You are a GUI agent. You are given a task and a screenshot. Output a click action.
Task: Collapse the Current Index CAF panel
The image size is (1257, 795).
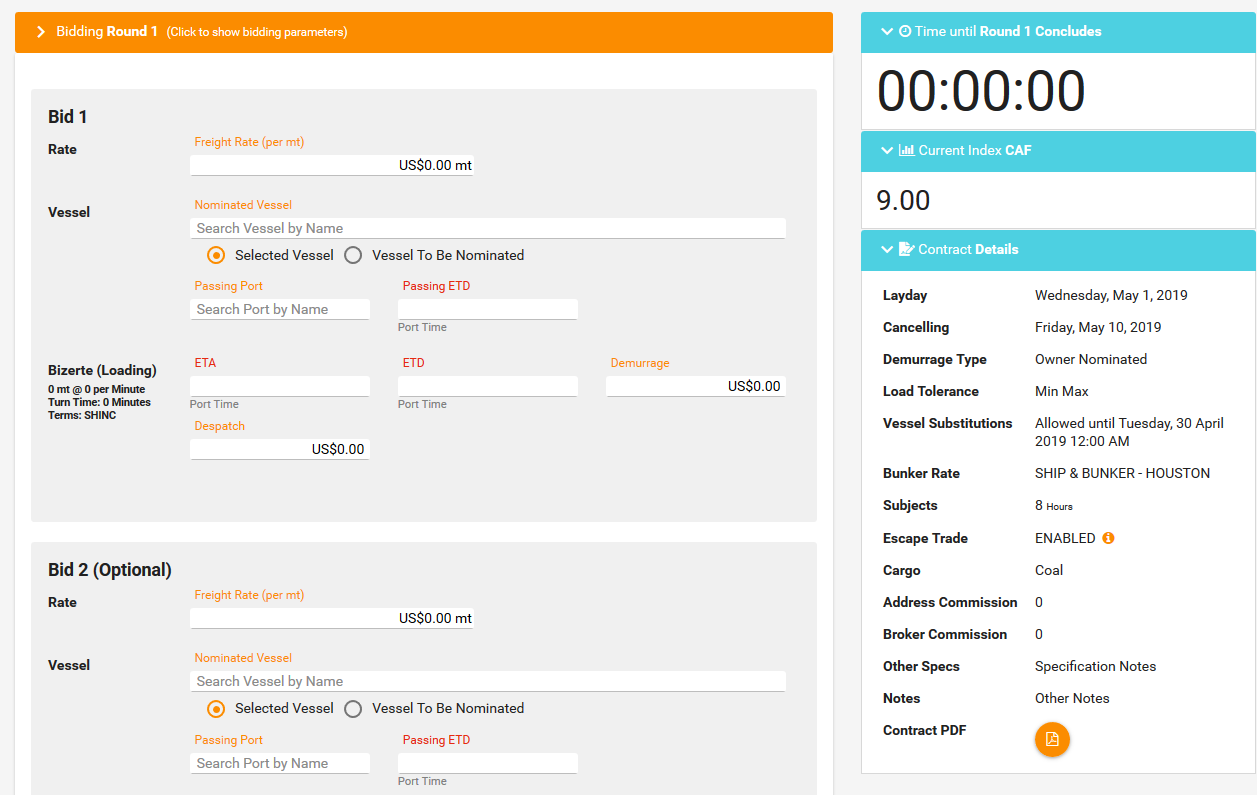click(x=886, y=151)
